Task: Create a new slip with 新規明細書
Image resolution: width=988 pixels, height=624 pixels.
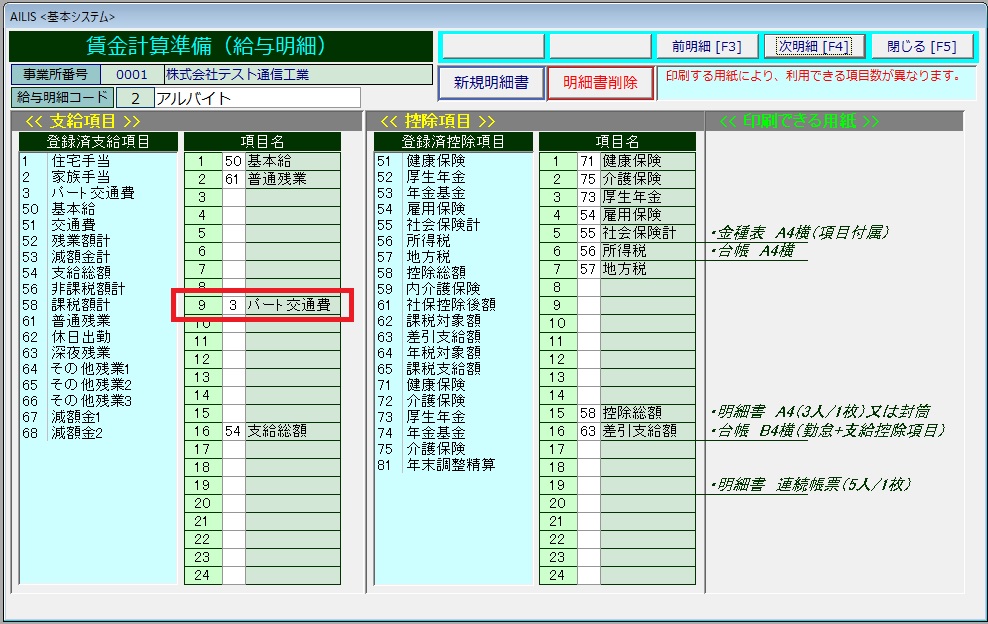Action: (491, 83)
